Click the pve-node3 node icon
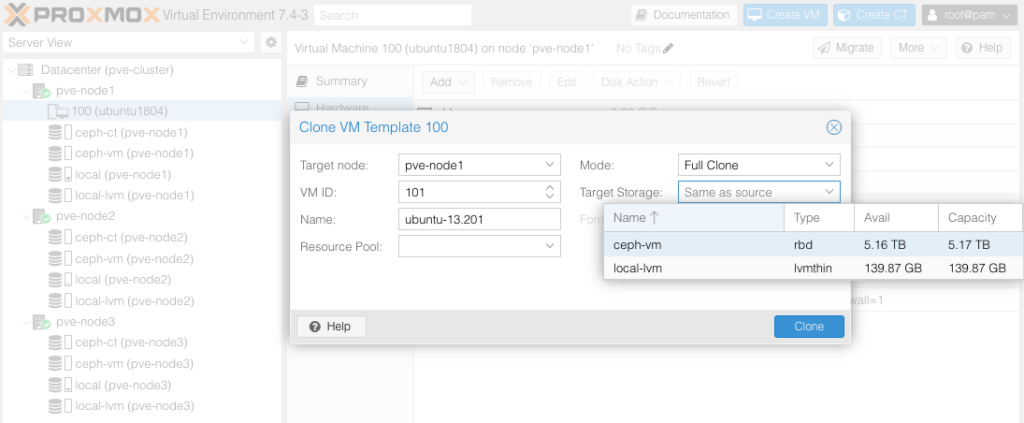The height and width of the screenshot is (423, 1024). point(42,322)
